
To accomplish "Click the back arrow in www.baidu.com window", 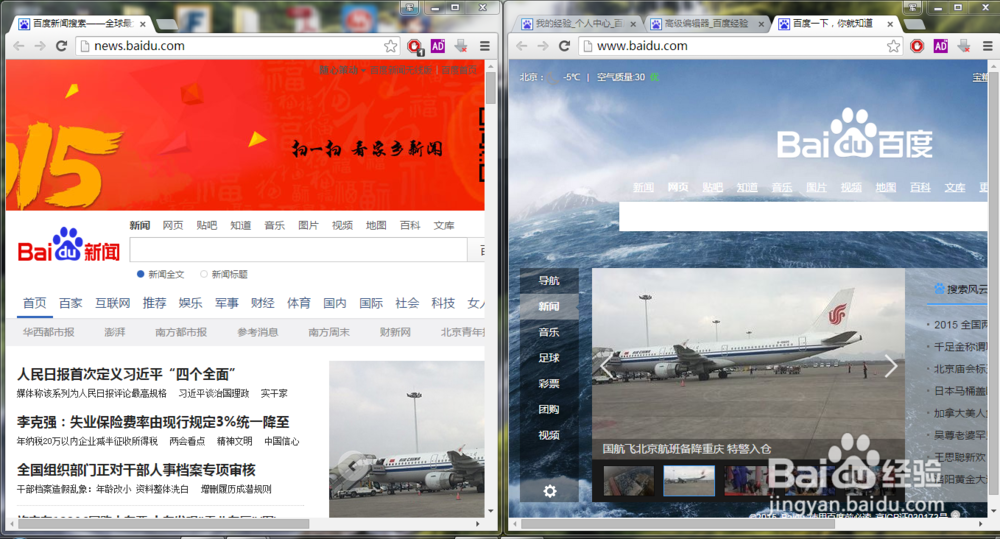I will [522, 46].
